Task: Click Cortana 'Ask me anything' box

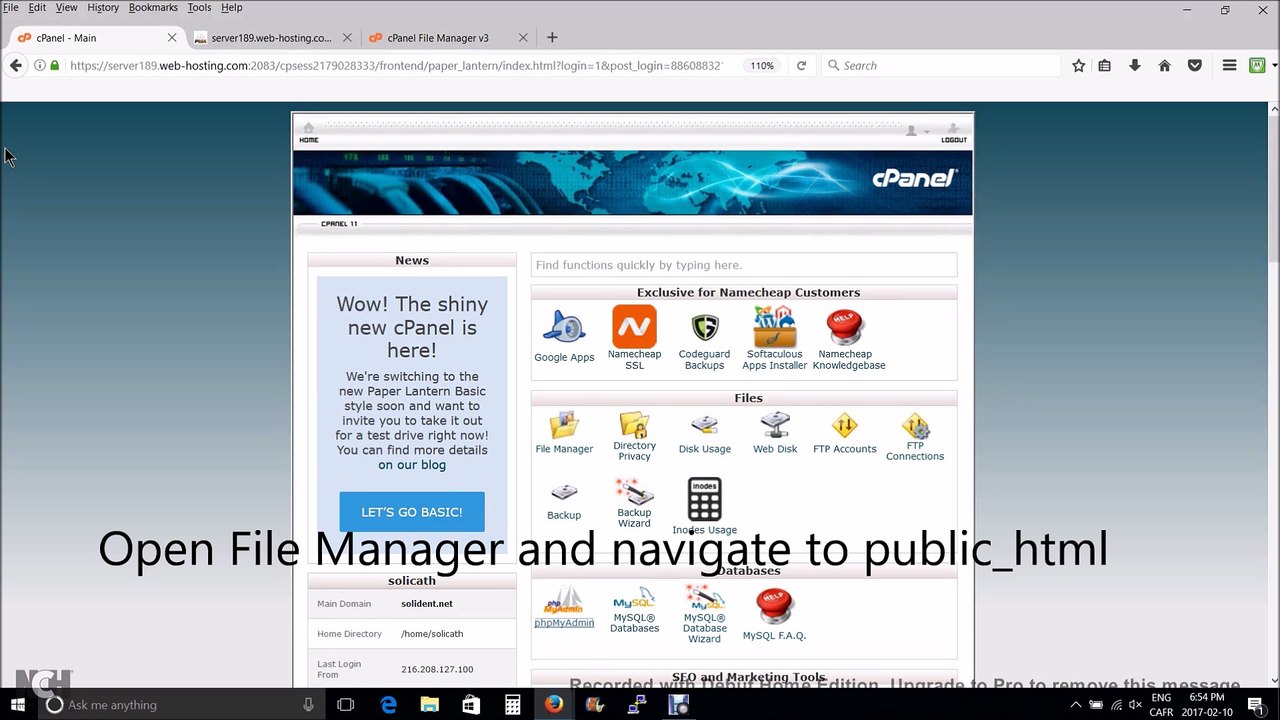Action: click(180, 704)
